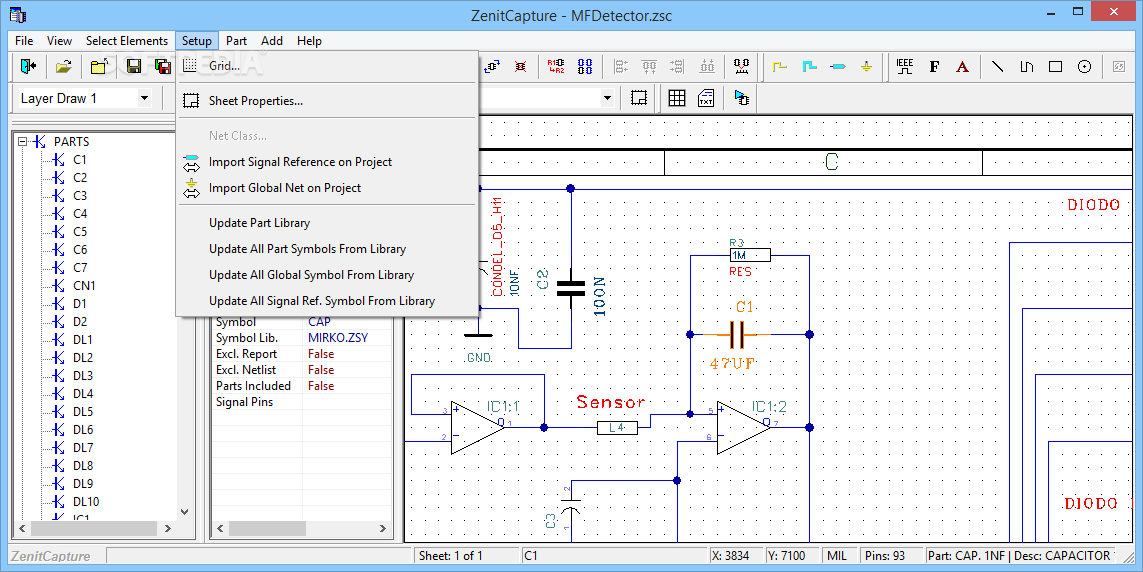Select part C4 in the tree
The image size is (1143, 572).
tap(79, 213)
